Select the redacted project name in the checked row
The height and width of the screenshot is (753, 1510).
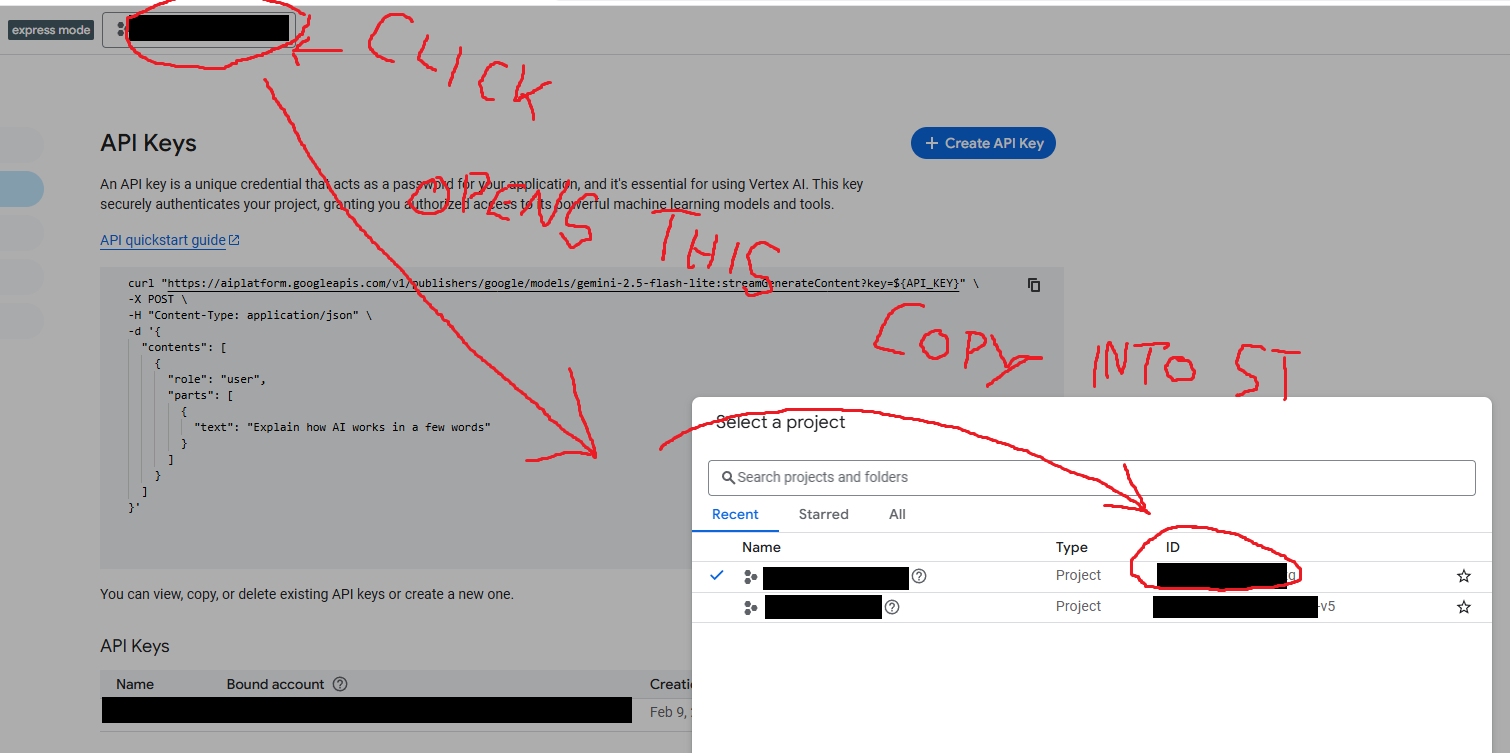(836, 578)
